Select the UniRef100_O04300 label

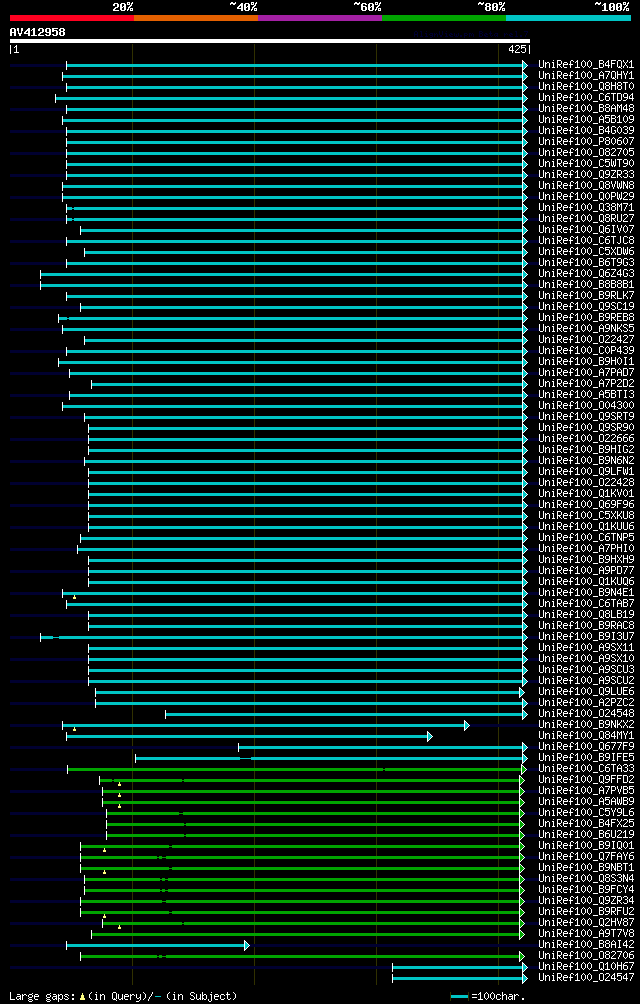click(x=586, y=405)
